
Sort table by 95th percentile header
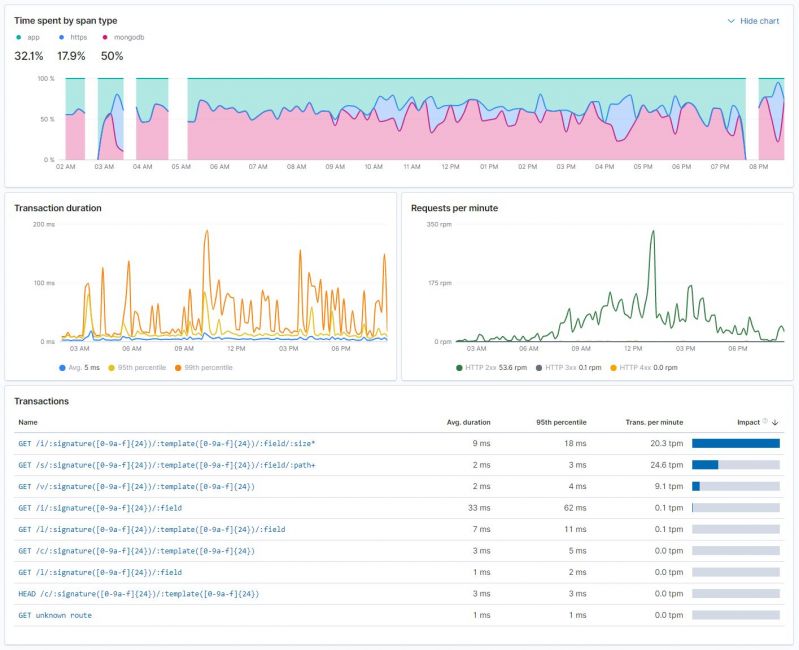(561, 422)
